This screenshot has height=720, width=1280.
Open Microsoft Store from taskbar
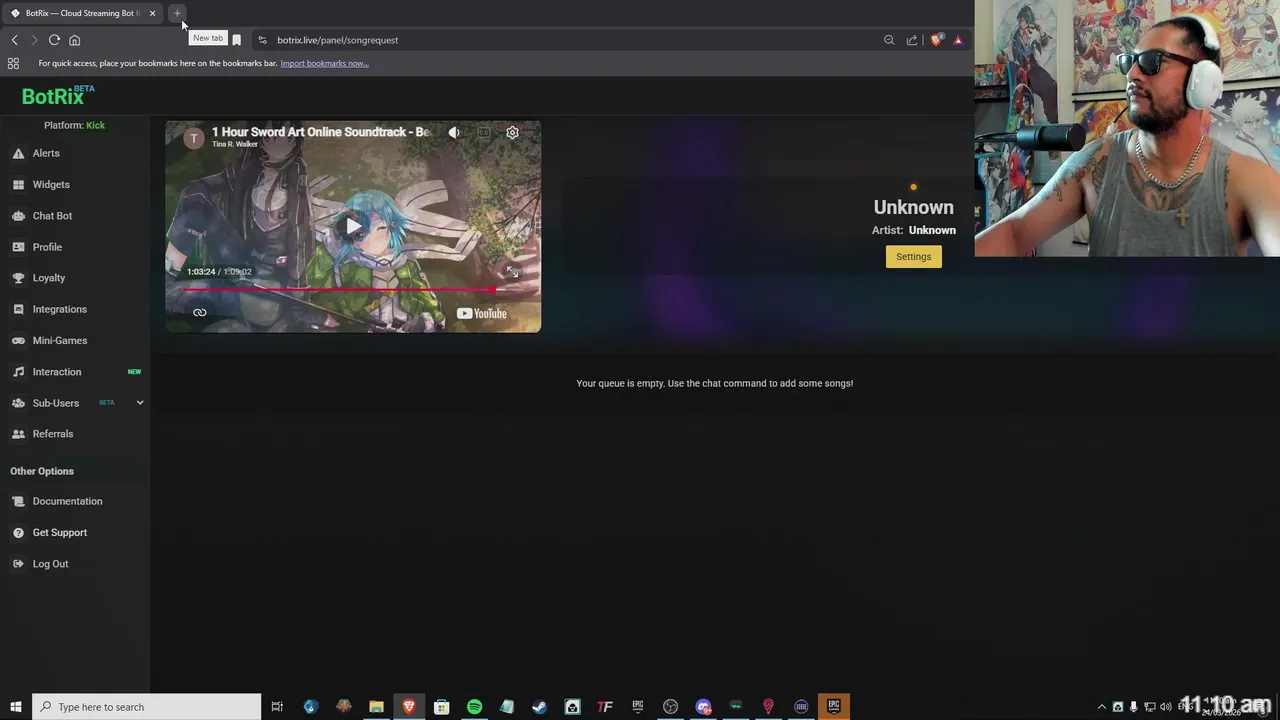click(x=441, y=707)
